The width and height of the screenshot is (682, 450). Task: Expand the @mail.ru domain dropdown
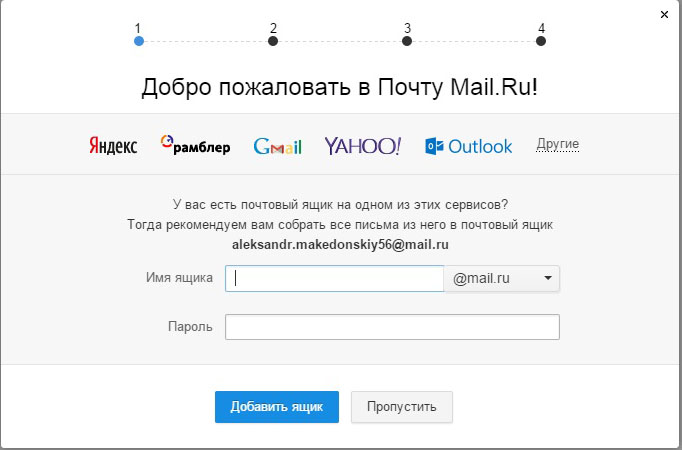502,278
